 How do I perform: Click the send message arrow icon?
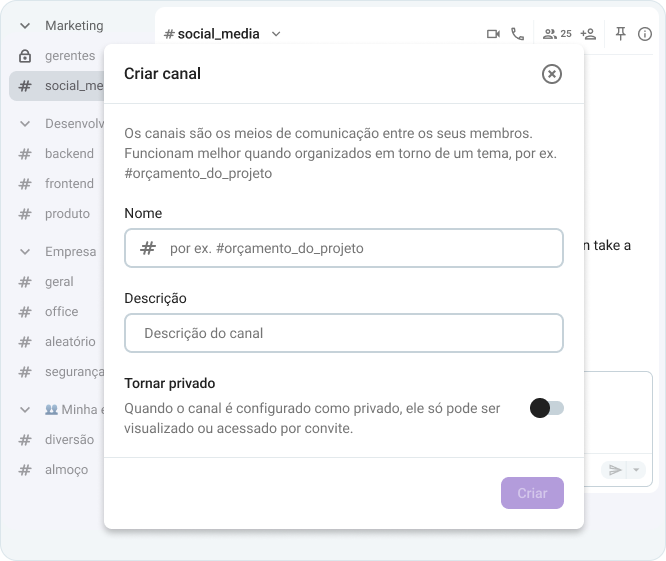pos(615,470)
